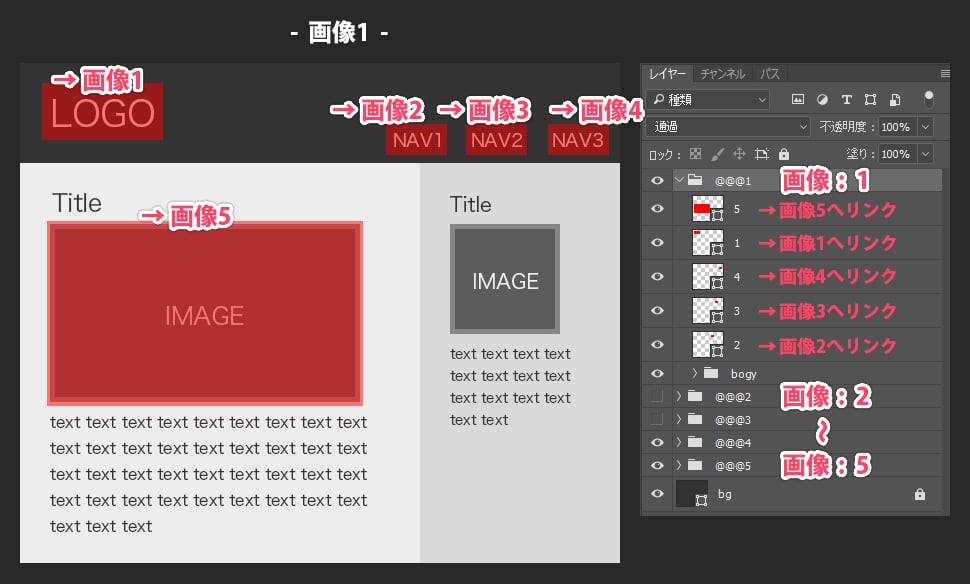
Task: Open the 種類 filter type dropdown
Action: (x=708, y=100)
